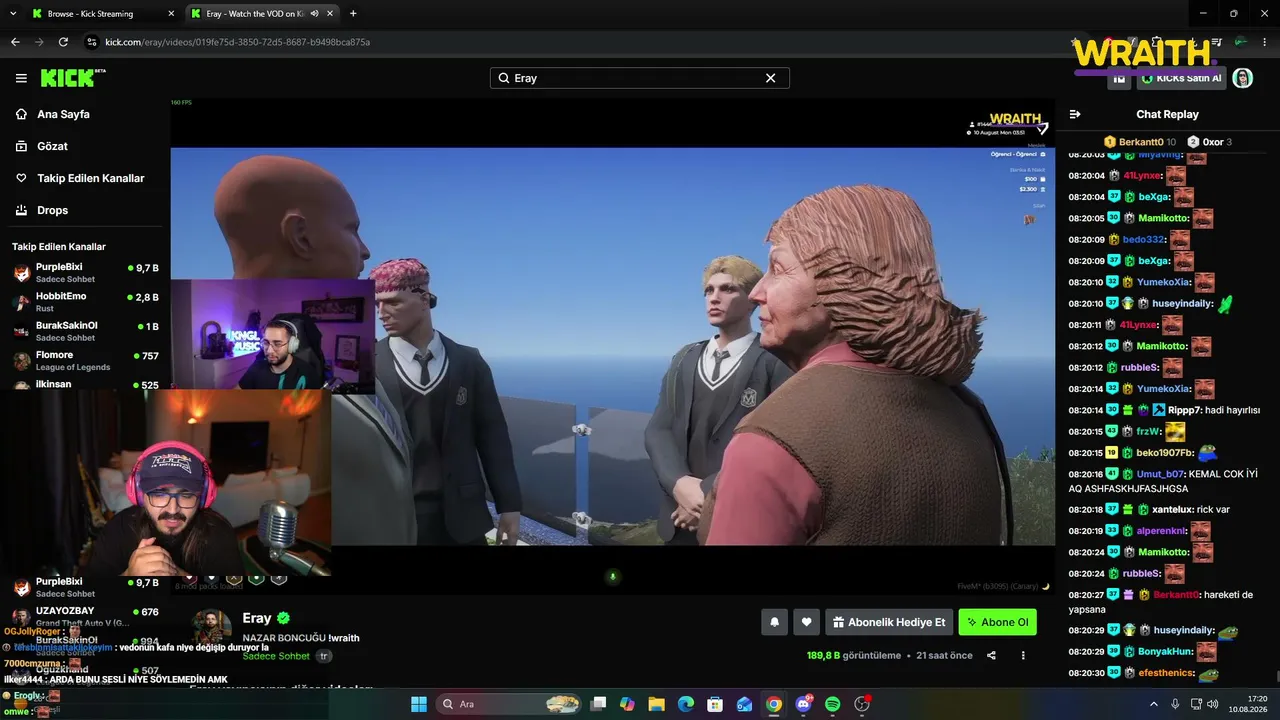Click the Chat Replay heading
1280x720 pixels.
point(1167,114)
